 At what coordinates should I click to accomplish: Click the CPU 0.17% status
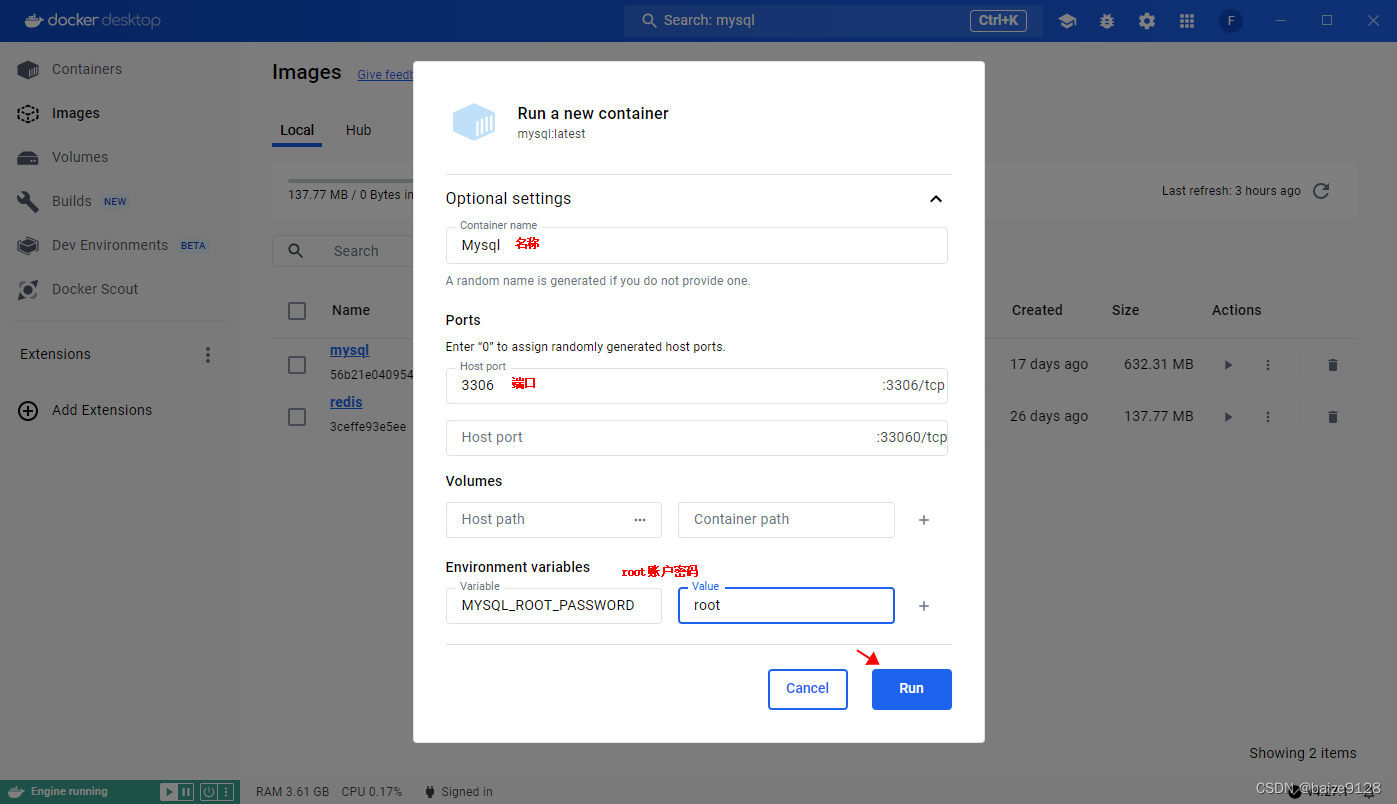coord(372,792)
